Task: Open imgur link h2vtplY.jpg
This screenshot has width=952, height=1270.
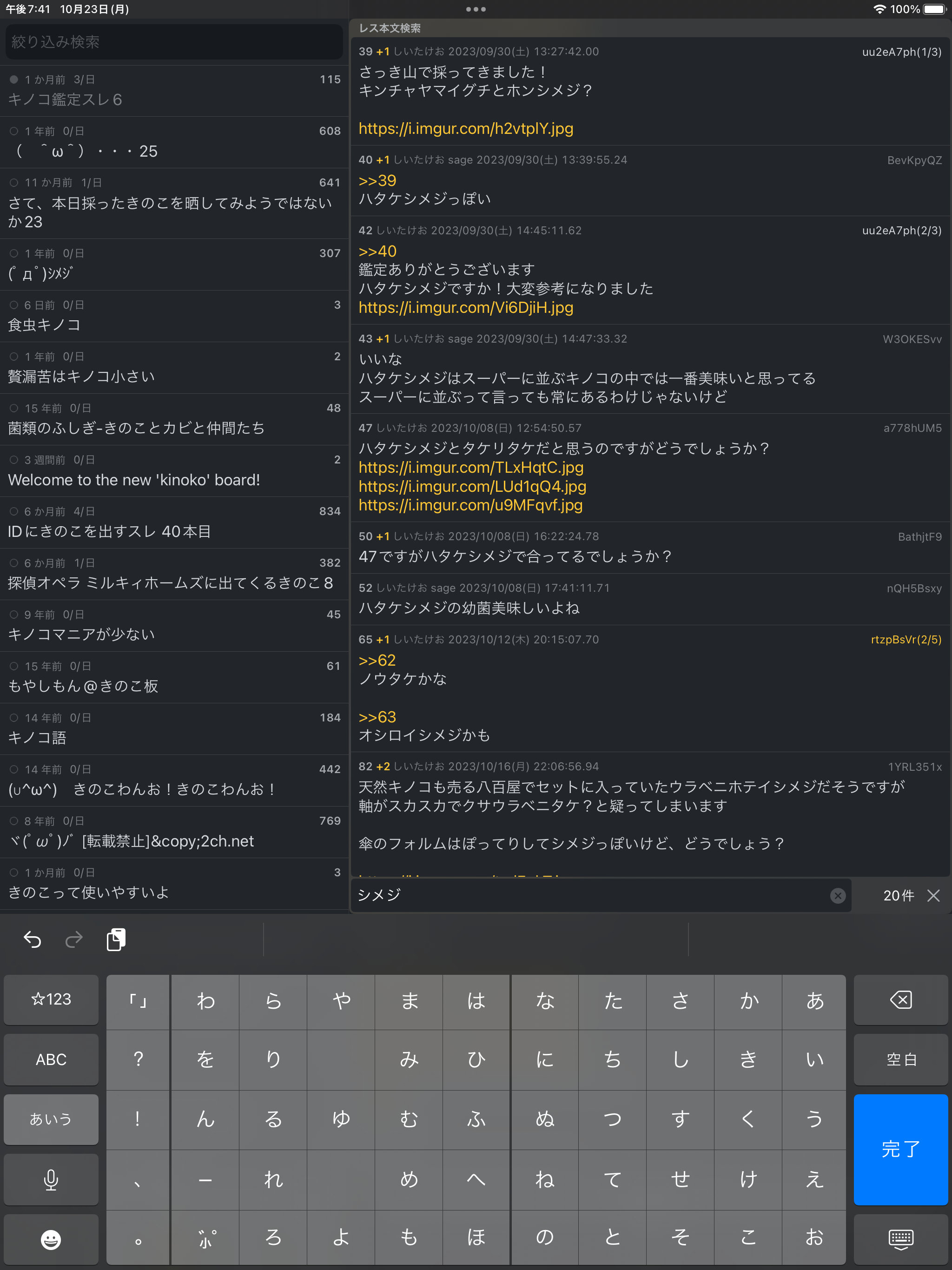Action: coord(466,129)
